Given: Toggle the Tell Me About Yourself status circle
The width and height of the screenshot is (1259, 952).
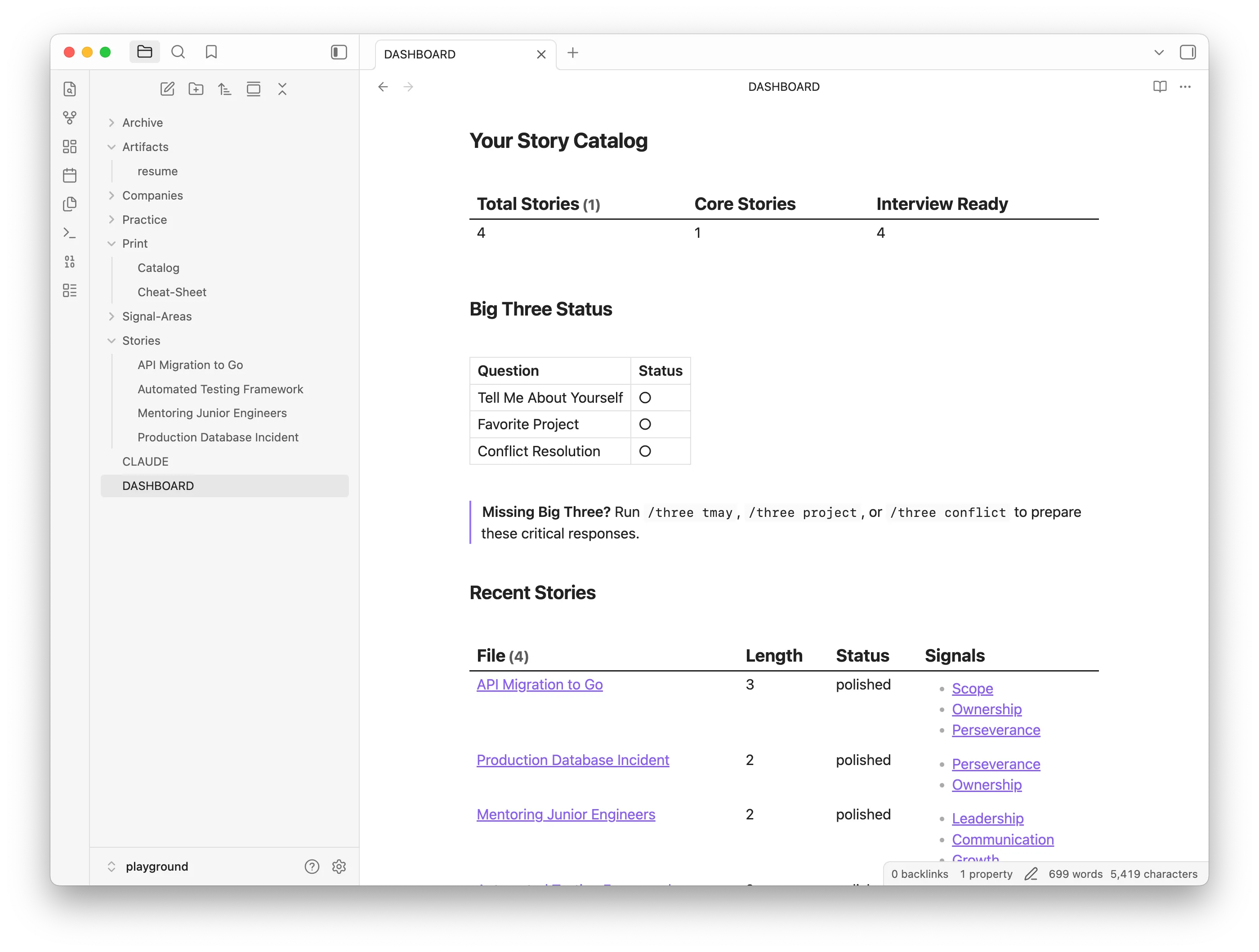Looking at the screenshot, I should click(x=645, y=397).
